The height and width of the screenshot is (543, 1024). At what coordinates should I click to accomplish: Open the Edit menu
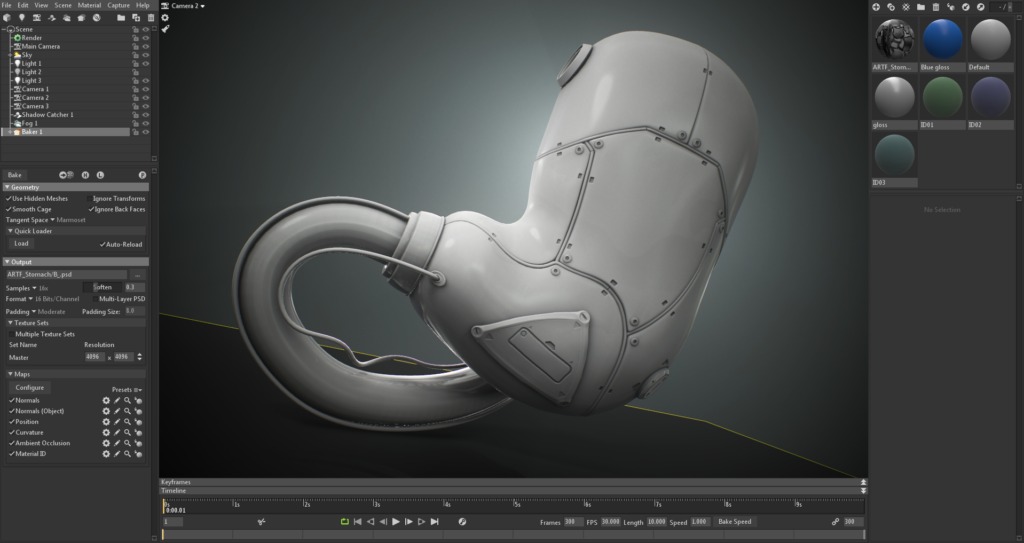point(23,5)
